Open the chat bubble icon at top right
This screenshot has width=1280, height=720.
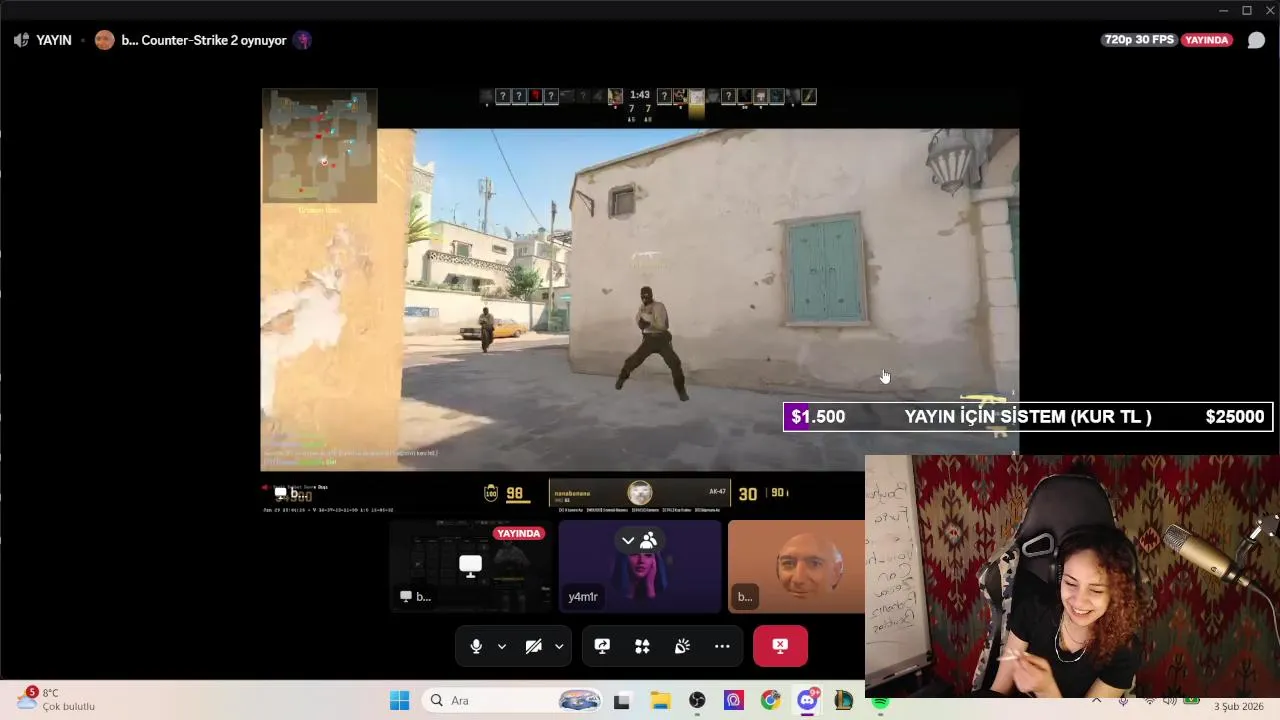tap(1257, 40)
